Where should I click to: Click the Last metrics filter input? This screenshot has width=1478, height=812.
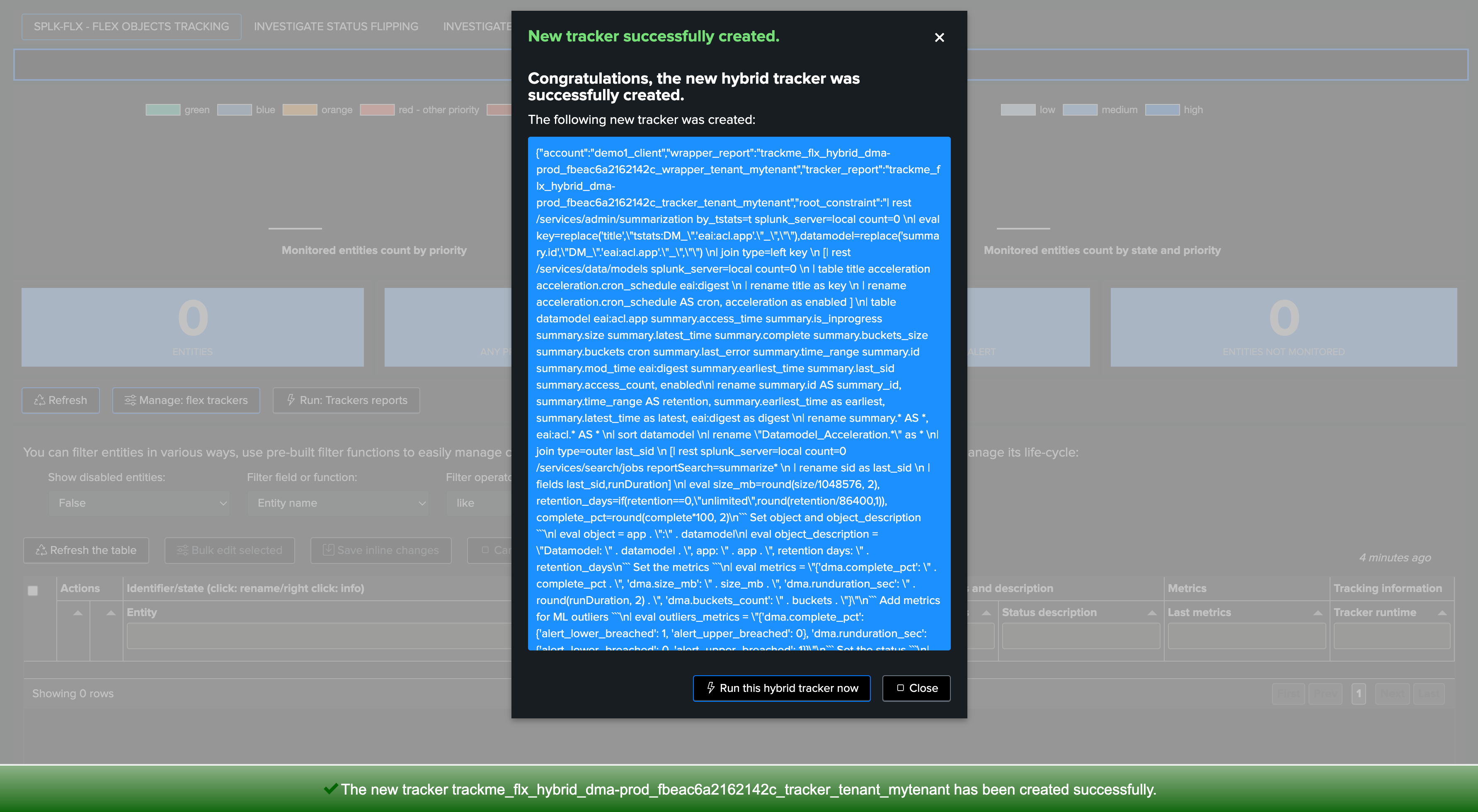(x=1247, y=636)
